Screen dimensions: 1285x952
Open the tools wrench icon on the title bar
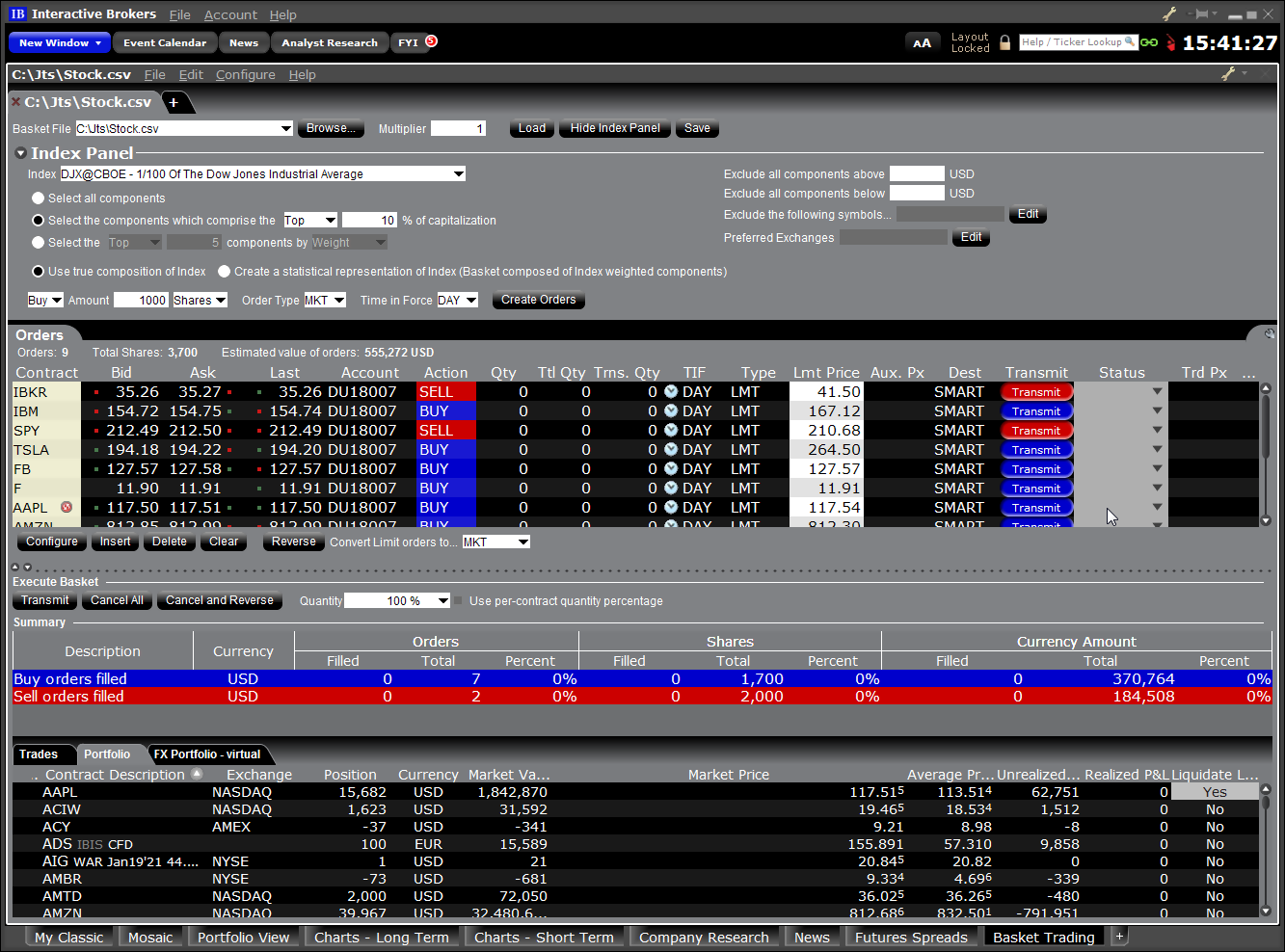tap(1169, 13)
